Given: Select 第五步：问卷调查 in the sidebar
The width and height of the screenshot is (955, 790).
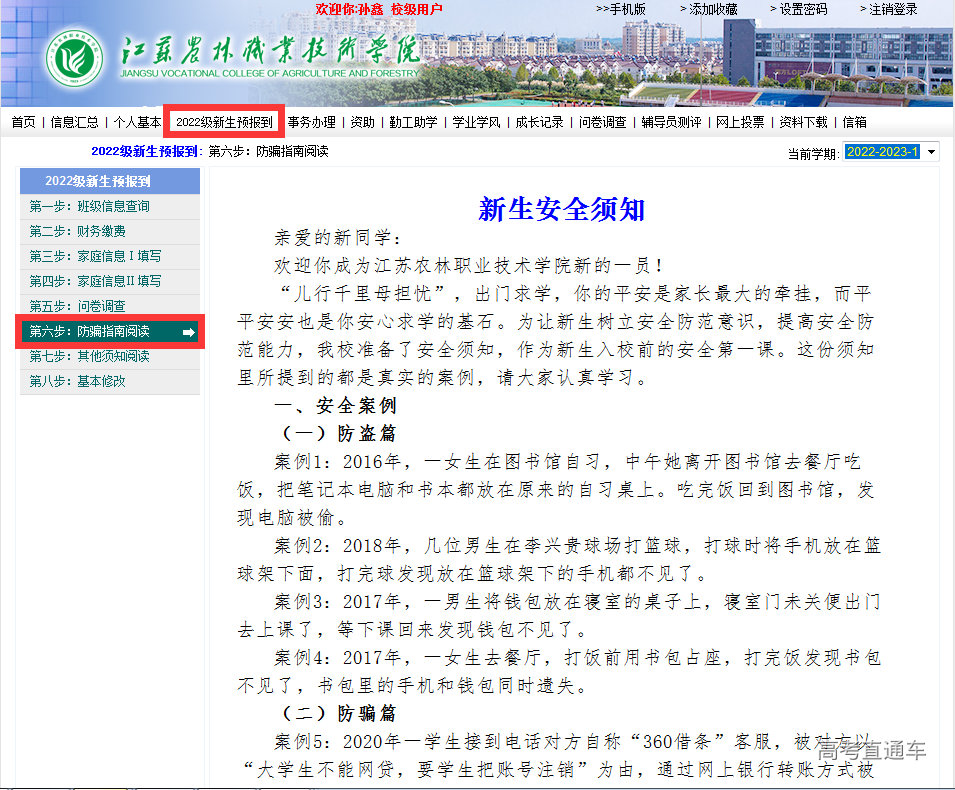Looking at the screenshot, I should (78, 306).
